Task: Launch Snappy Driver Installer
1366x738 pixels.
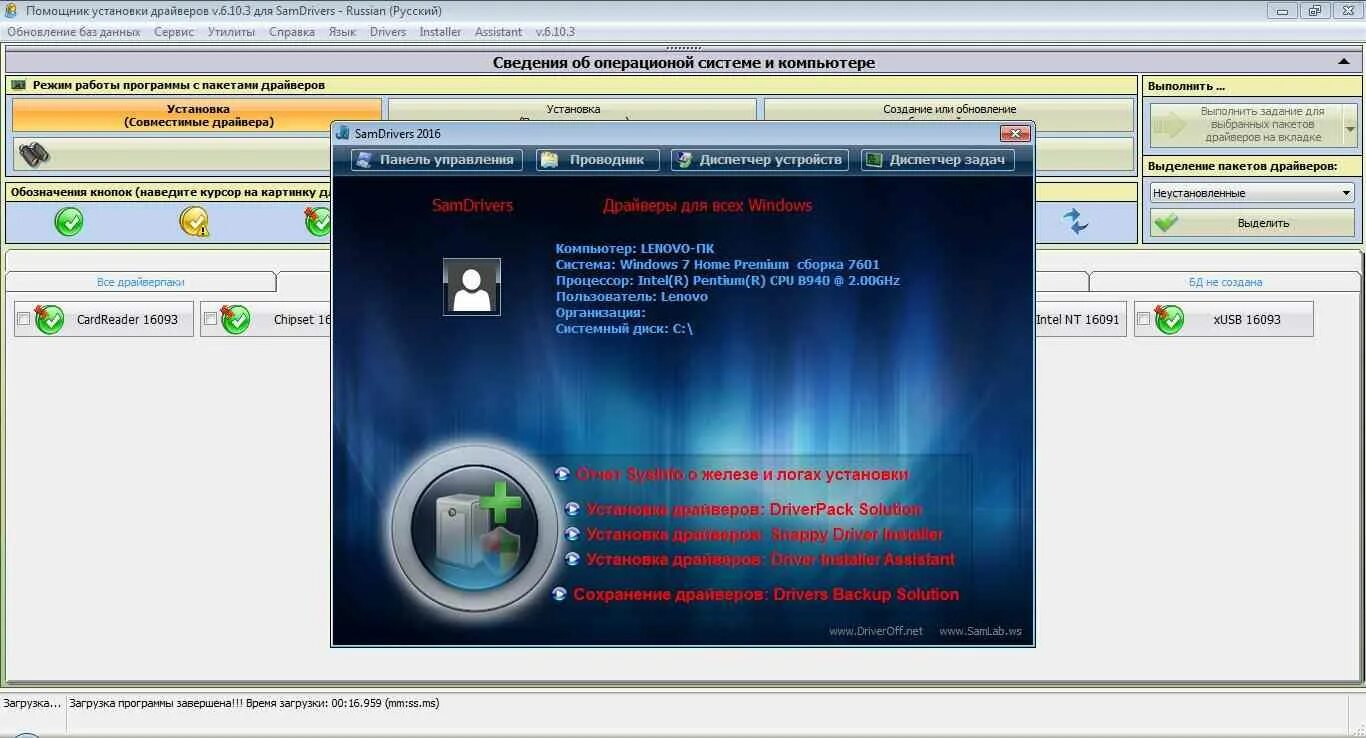Action: pos(765,534)
